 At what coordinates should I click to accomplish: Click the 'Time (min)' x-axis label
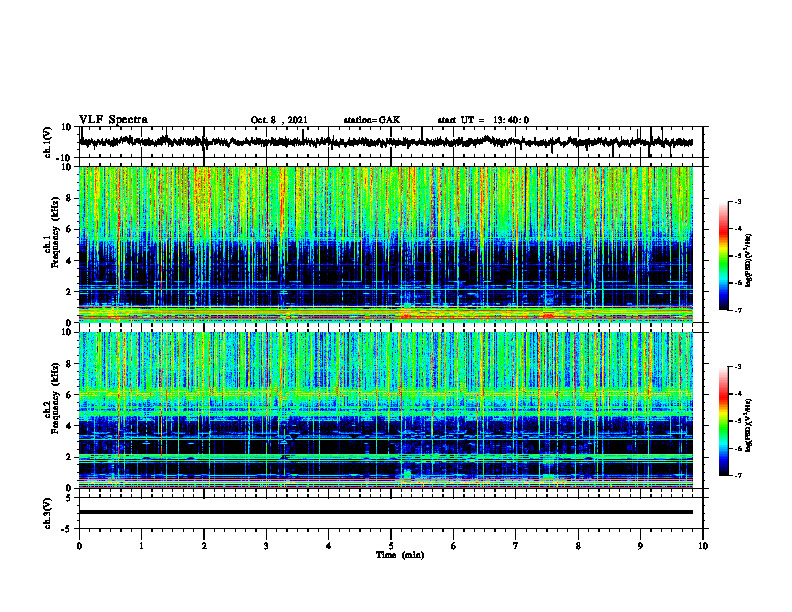[x=400, y=555]
